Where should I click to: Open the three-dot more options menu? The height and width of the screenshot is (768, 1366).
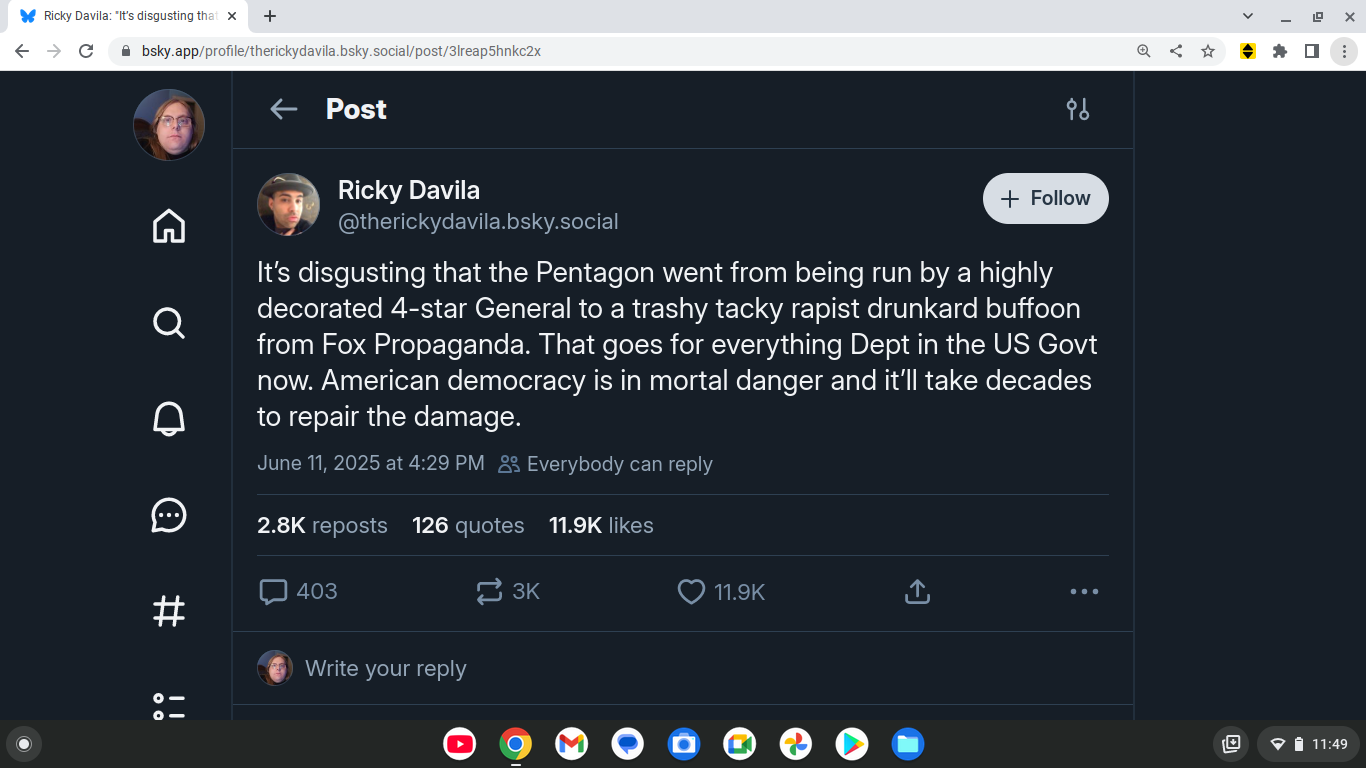[1084, 592]
